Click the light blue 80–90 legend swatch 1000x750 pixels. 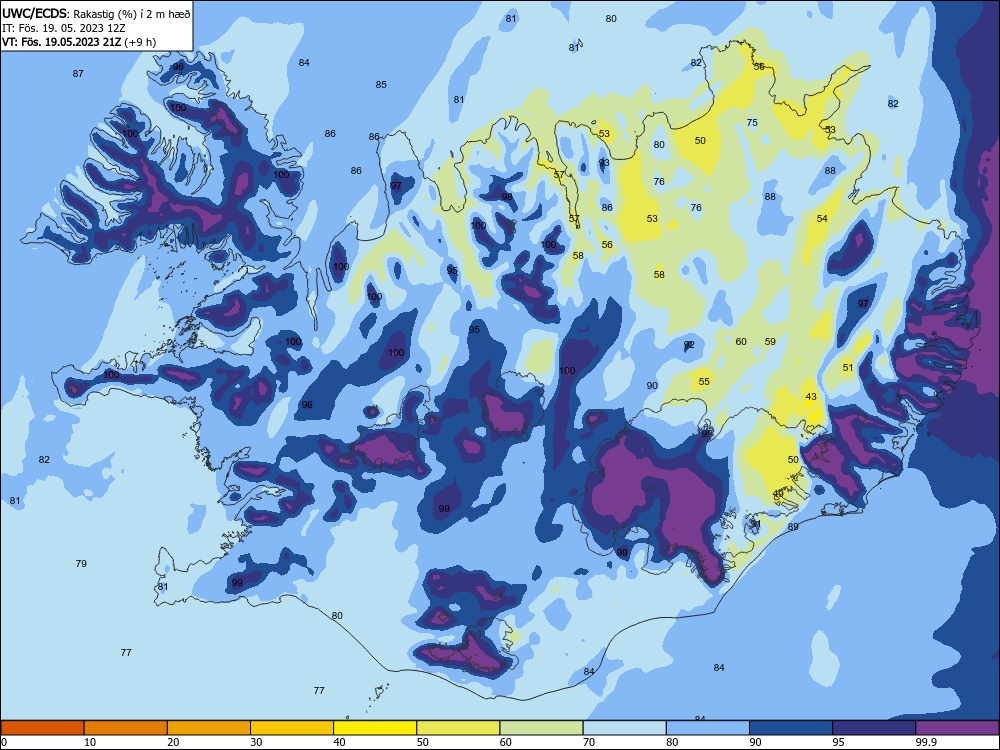[x=708, y=728]
